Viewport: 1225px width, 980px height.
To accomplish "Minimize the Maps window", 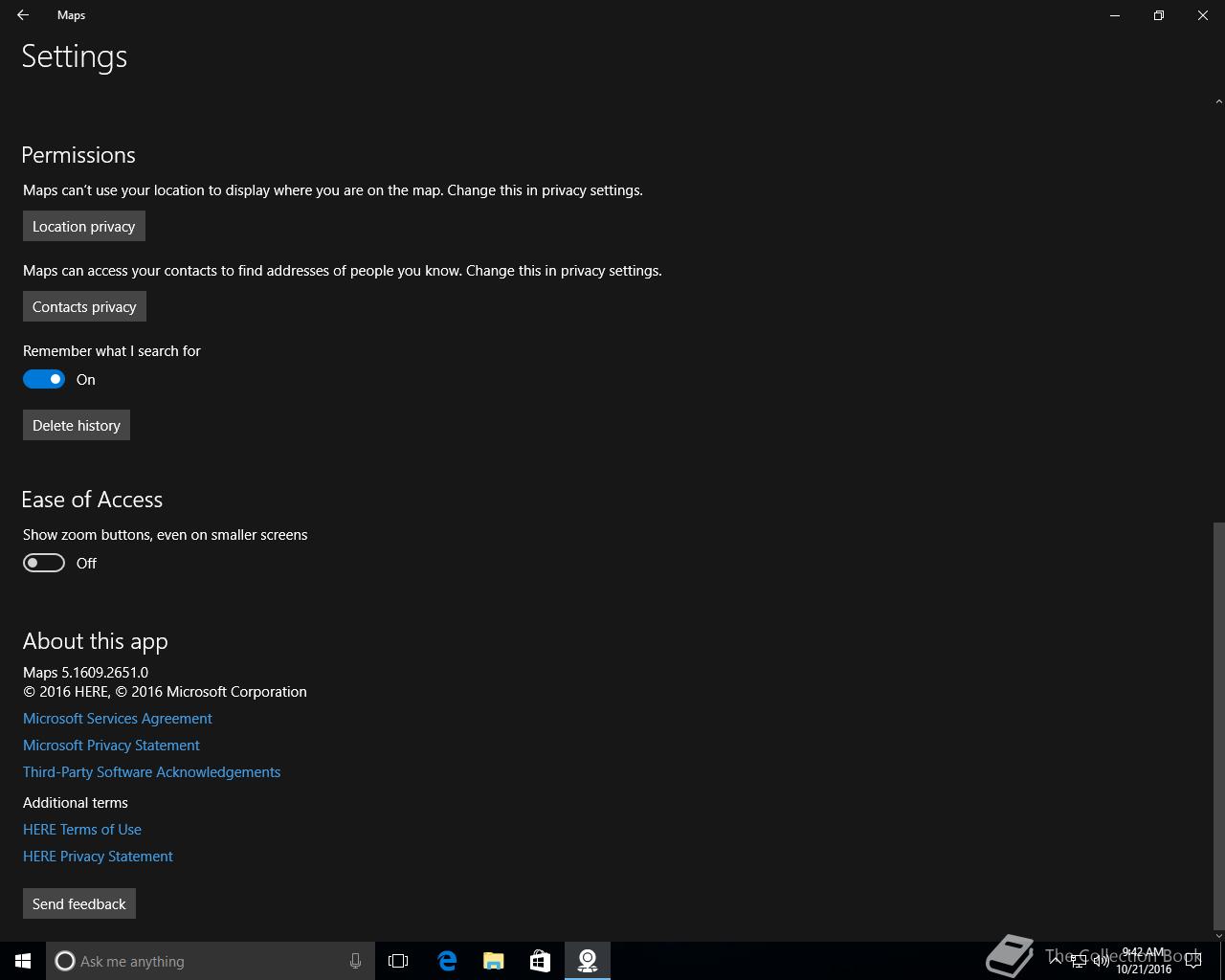I will point(1115,15).
